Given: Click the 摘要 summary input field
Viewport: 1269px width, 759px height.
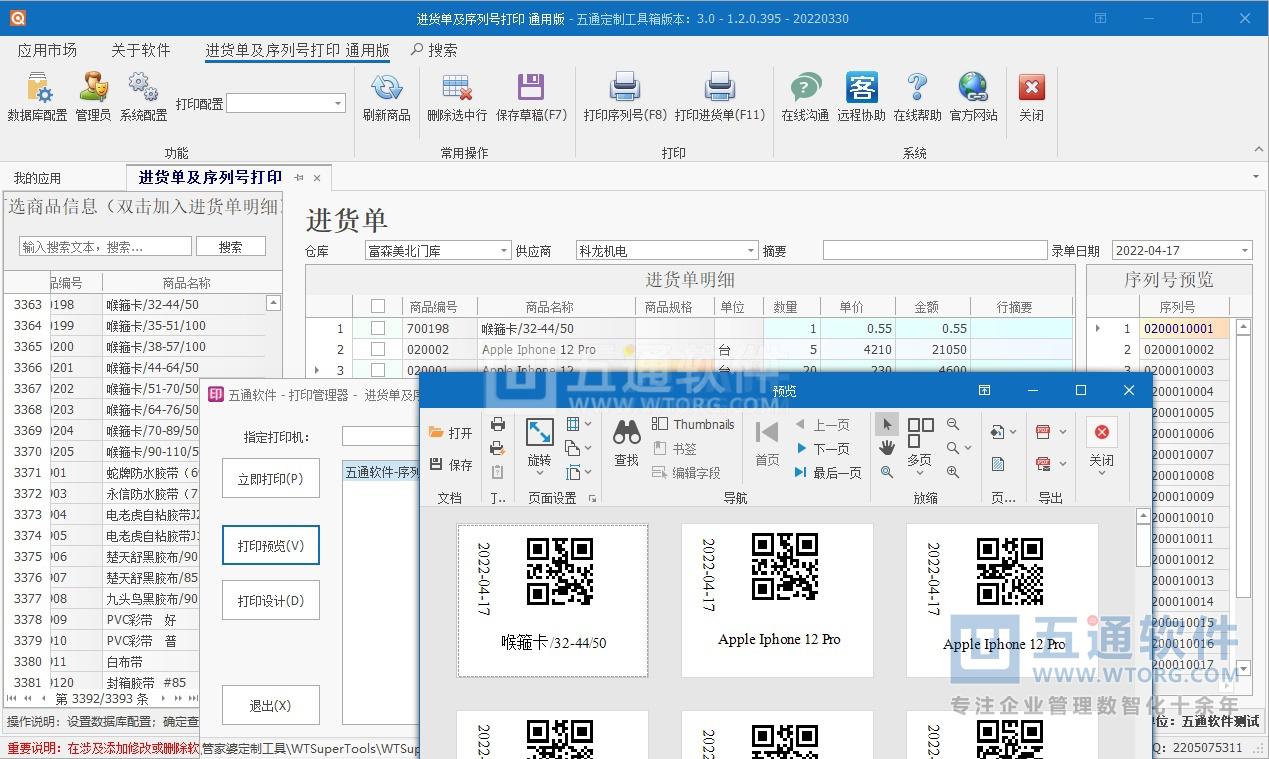Looking at the screenshot, I should 935,251.
